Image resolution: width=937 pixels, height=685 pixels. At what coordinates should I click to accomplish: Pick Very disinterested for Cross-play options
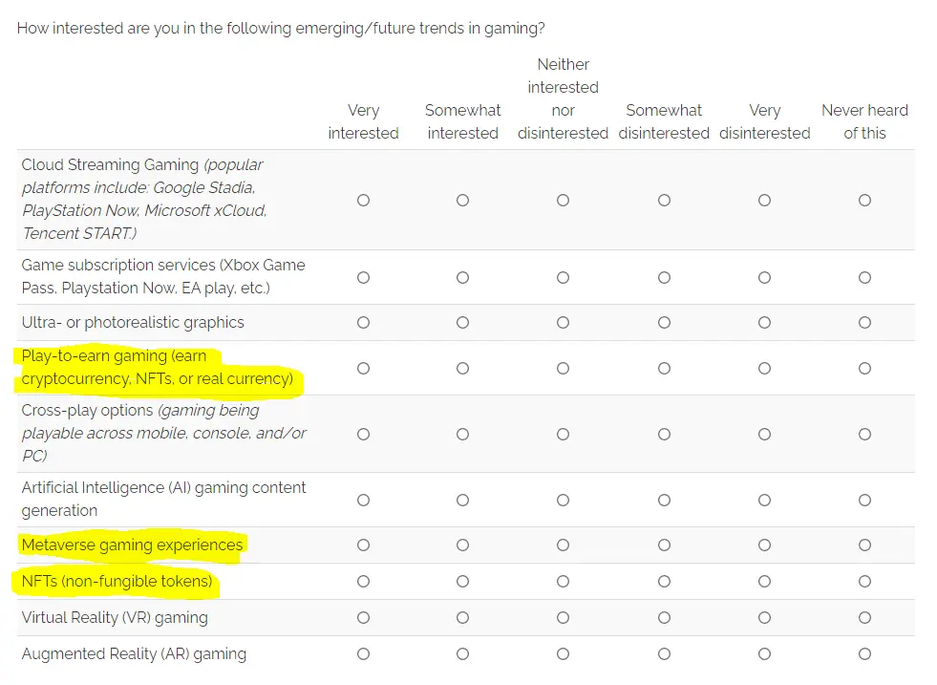[764, 434]
